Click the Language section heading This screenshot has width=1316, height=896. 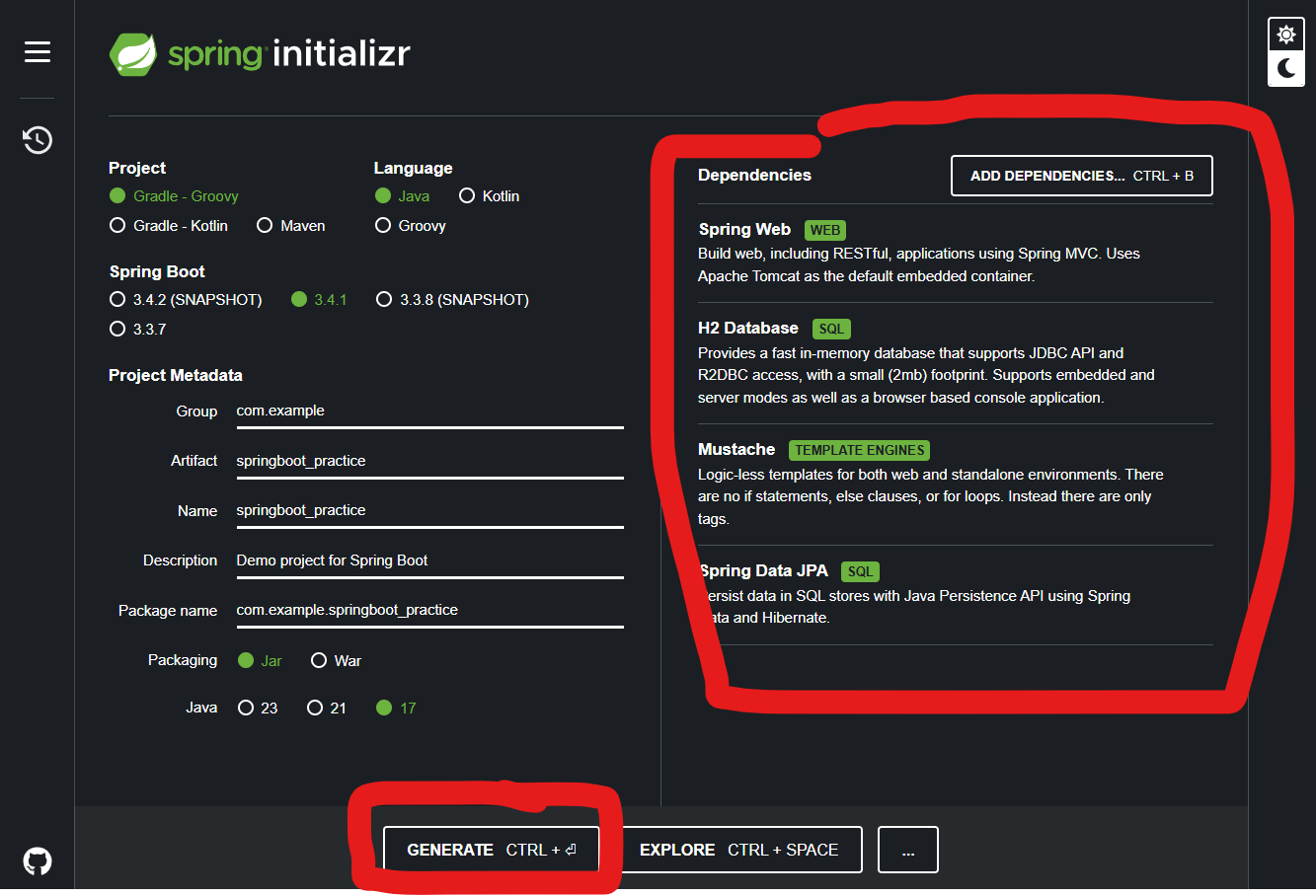(413, 168)
